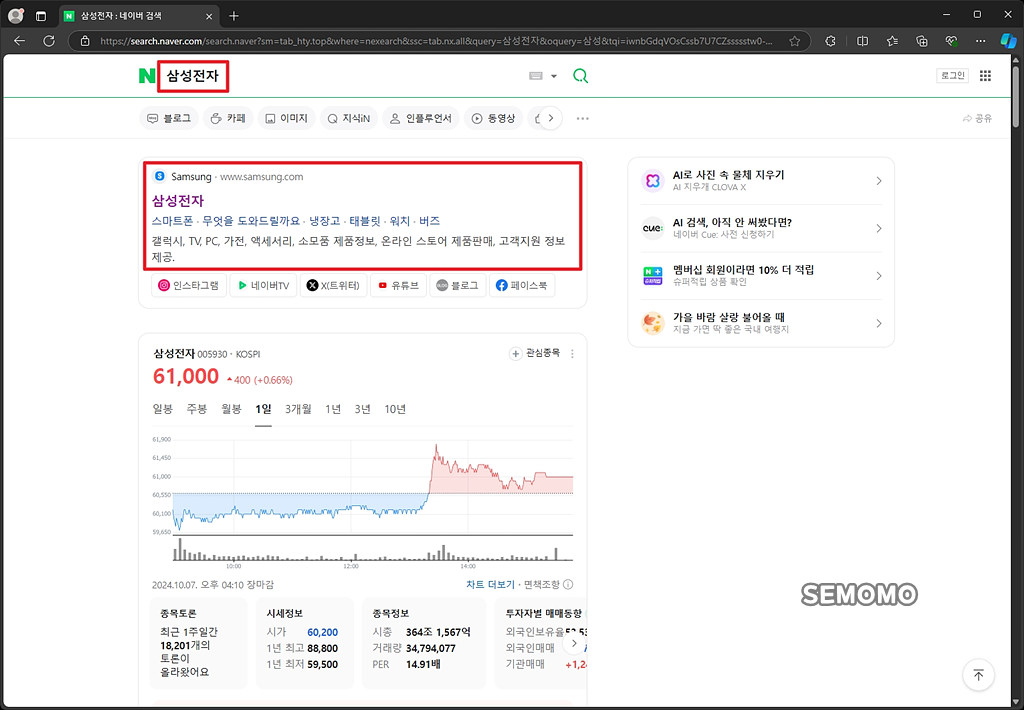Open a new browser tab
Screen dimensions: 1024x710
click(x=234, y=16)
